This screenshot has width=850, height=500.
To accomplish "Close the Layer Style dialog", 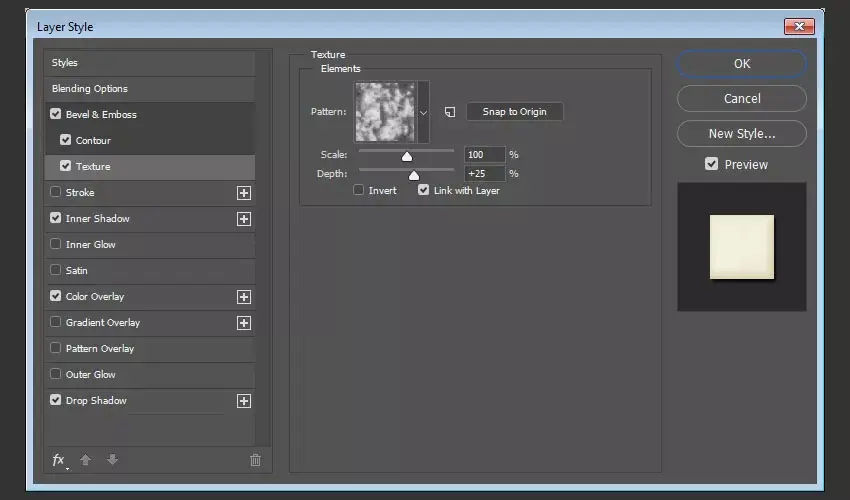I will 799,26.
